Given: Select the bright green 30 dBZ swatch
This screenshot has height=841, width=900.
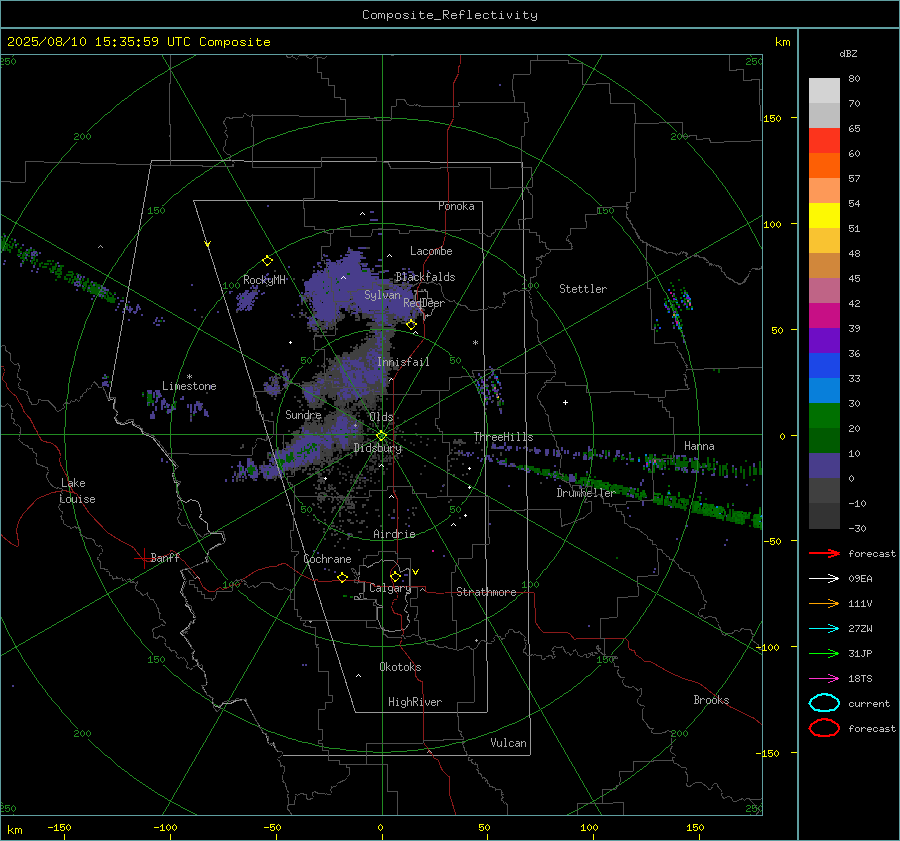Looking at the screenshot, I should (824, 416).
